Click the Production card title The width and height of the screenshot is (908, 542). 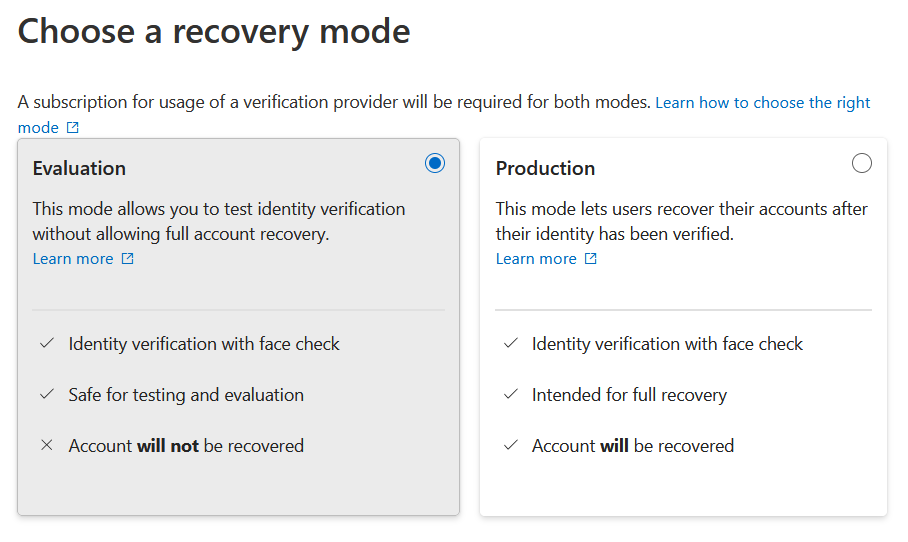[545, 168]
